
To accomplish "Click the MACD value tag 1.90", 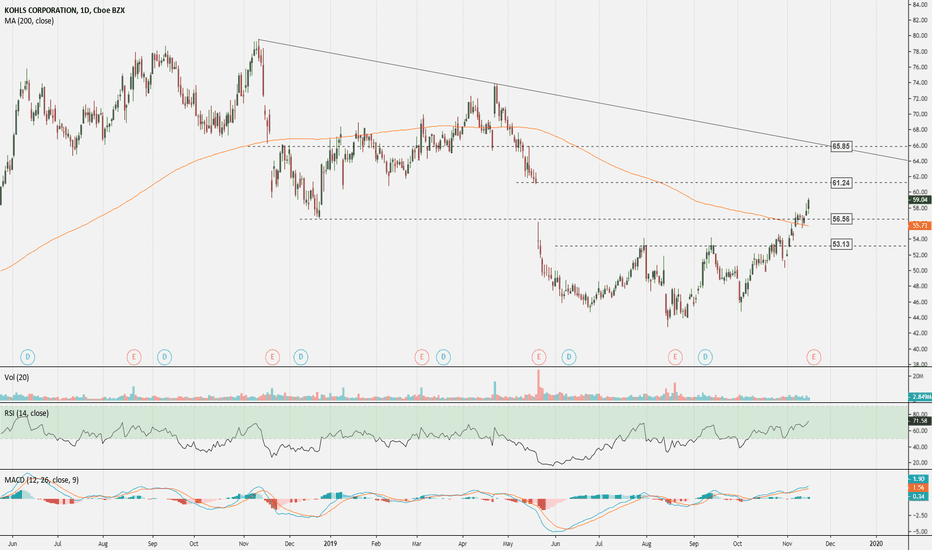I will click(919, 479).
